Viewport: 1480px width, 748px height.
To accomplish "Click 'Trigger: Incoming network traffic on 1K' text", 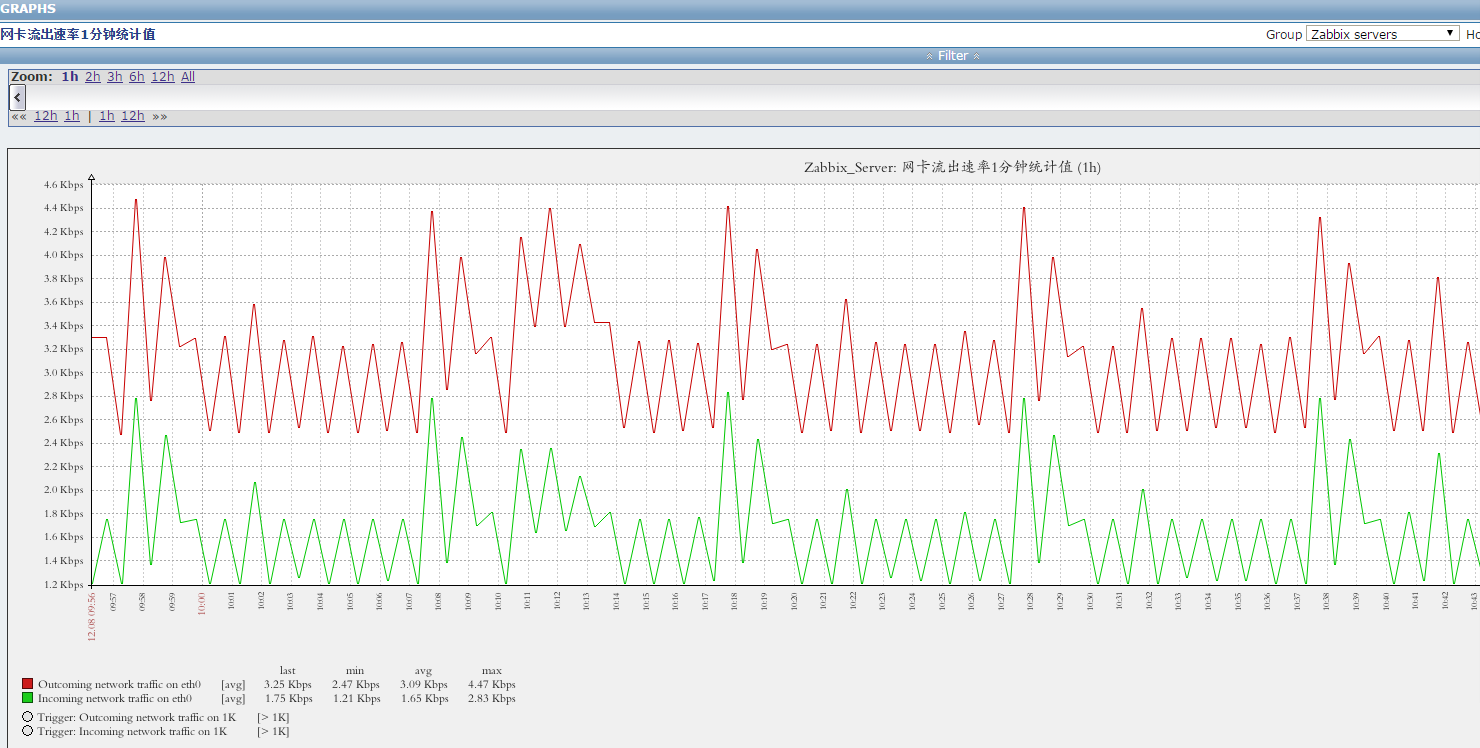I will (x=132, y=732).
